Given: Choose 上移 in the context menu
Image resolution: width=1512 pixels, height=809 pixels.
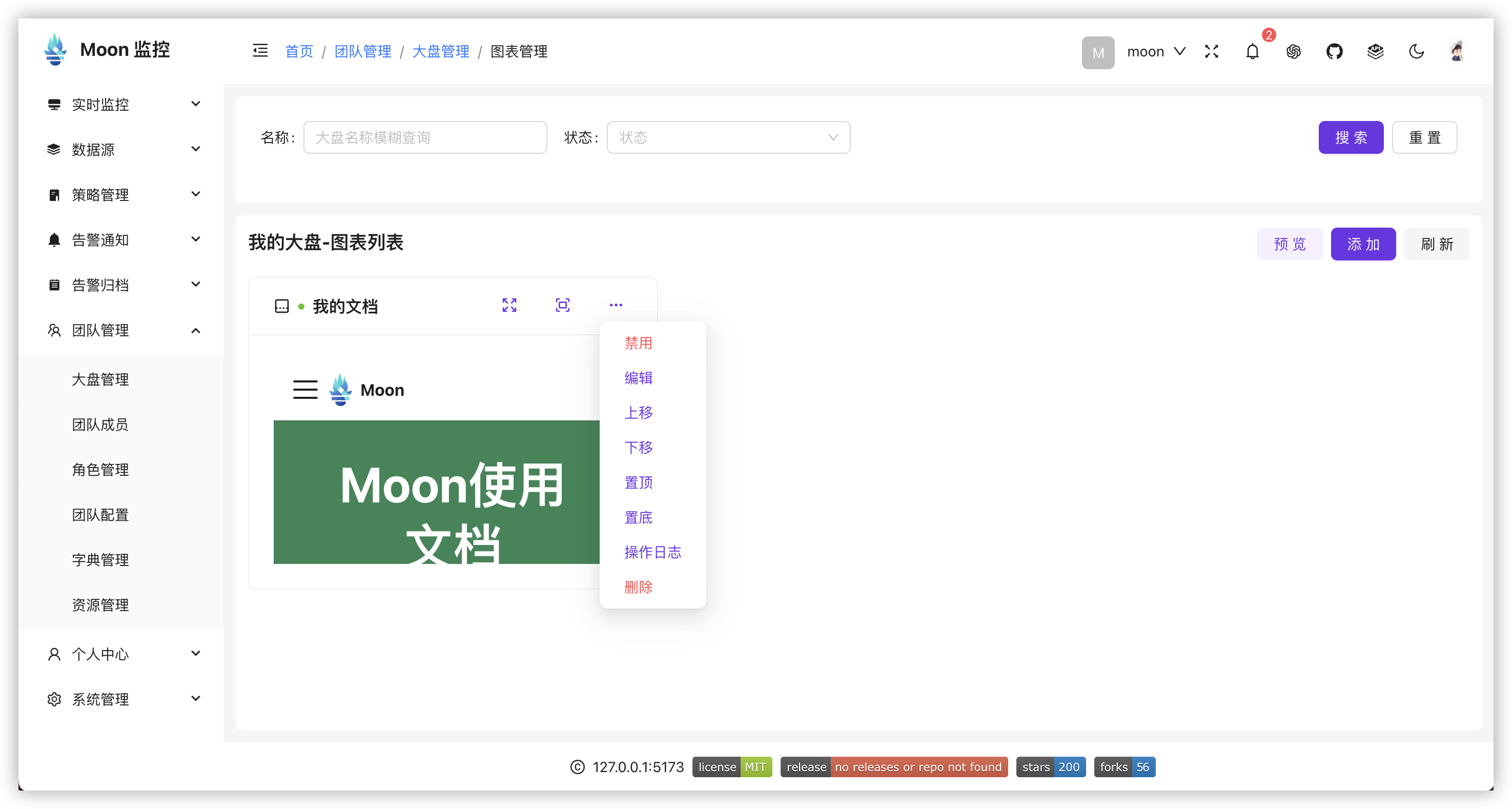Looking at the screenshot, I should point(638,412).
